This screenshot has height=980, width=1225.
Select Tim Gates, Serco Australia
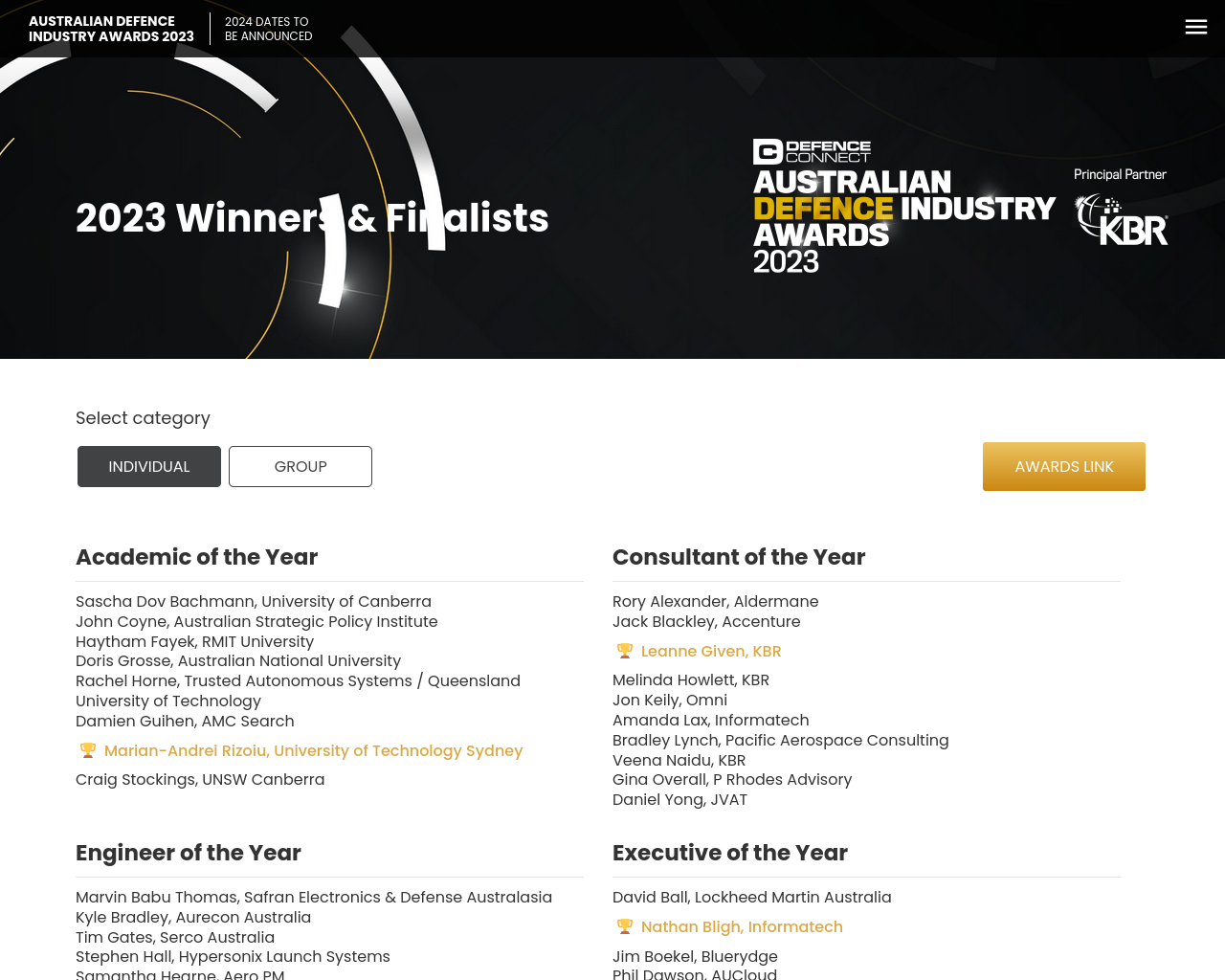(175, 938)
